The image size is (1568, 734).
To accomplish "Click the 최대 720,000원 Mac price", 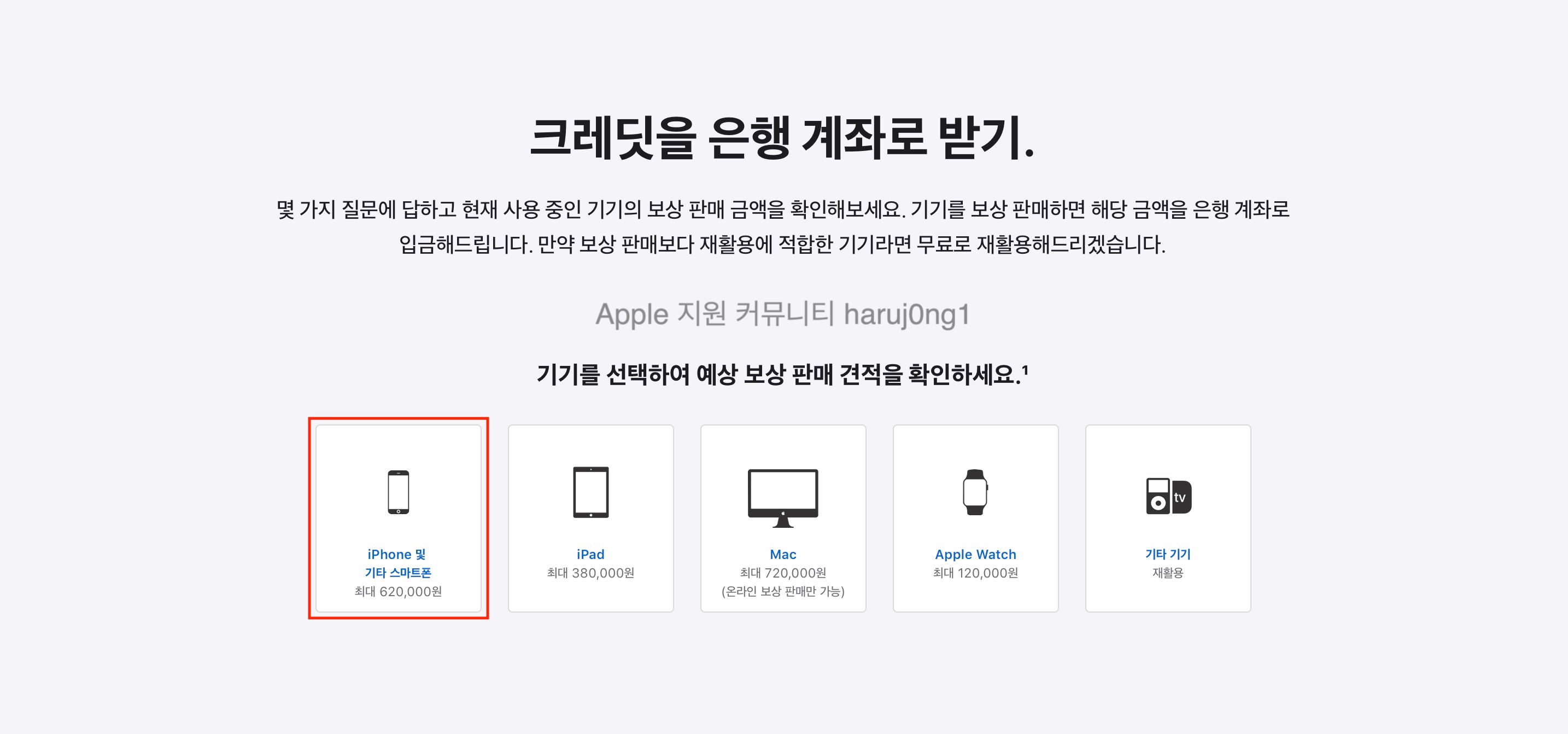I will click(x=783, y=573).
